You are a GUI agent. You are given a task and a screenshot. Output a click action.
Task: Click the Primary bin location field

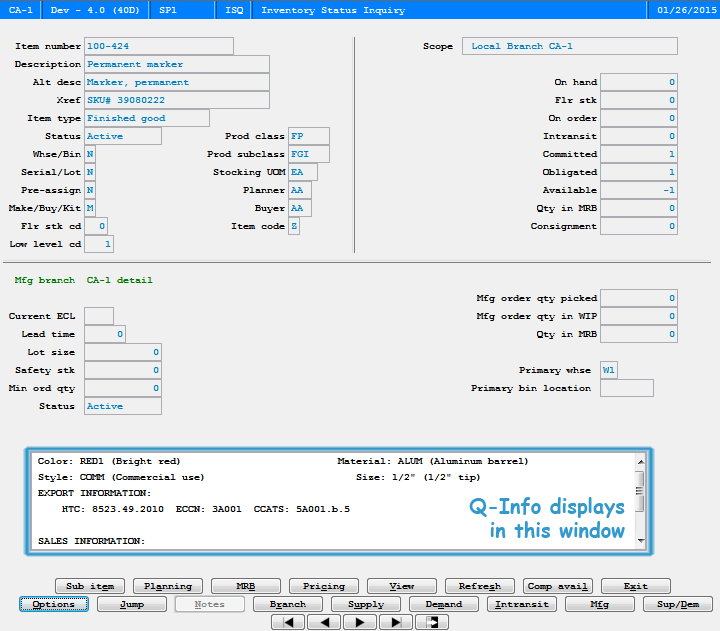point(627,388)
